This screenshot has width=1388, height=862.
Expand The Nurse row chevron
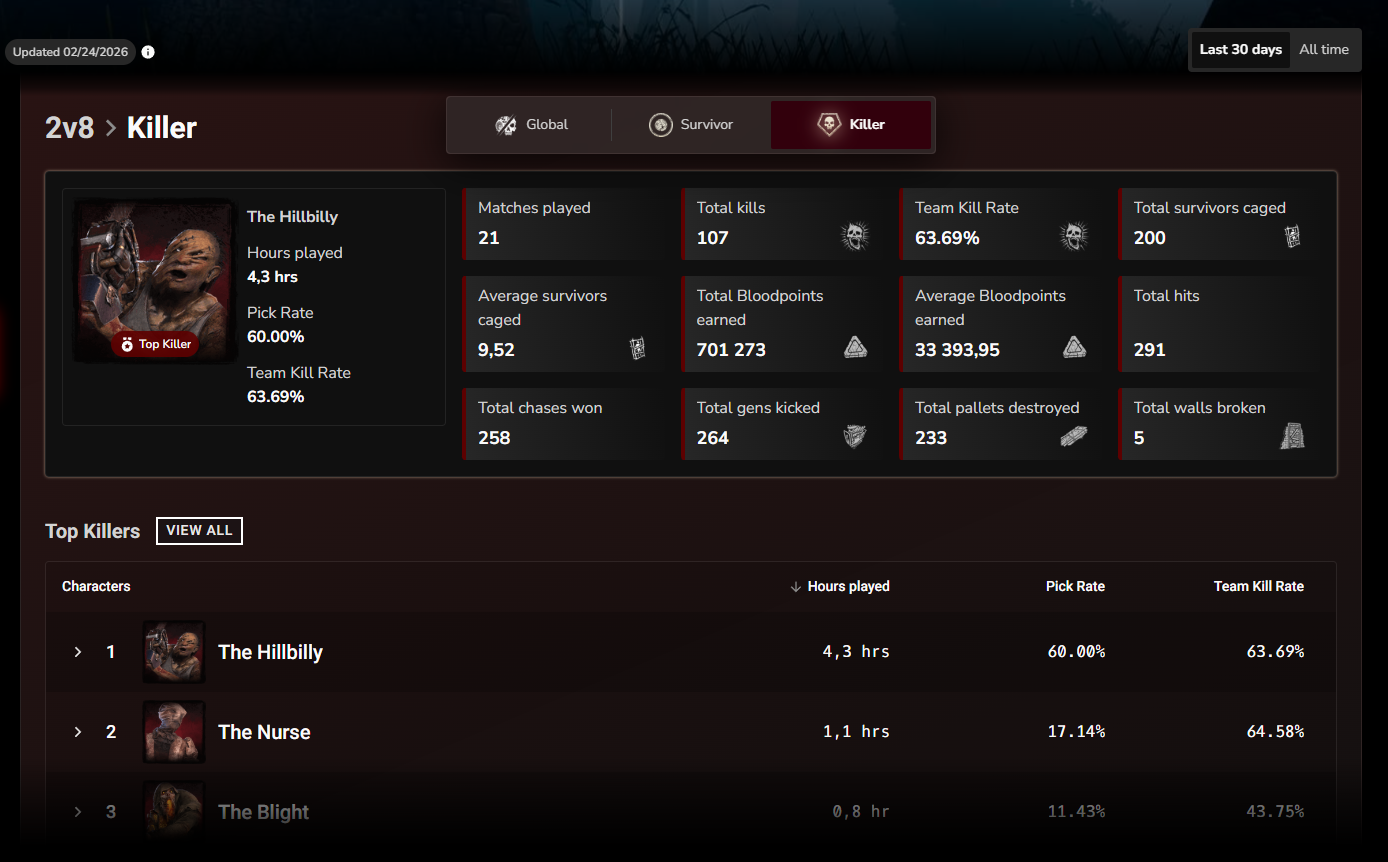78,732
